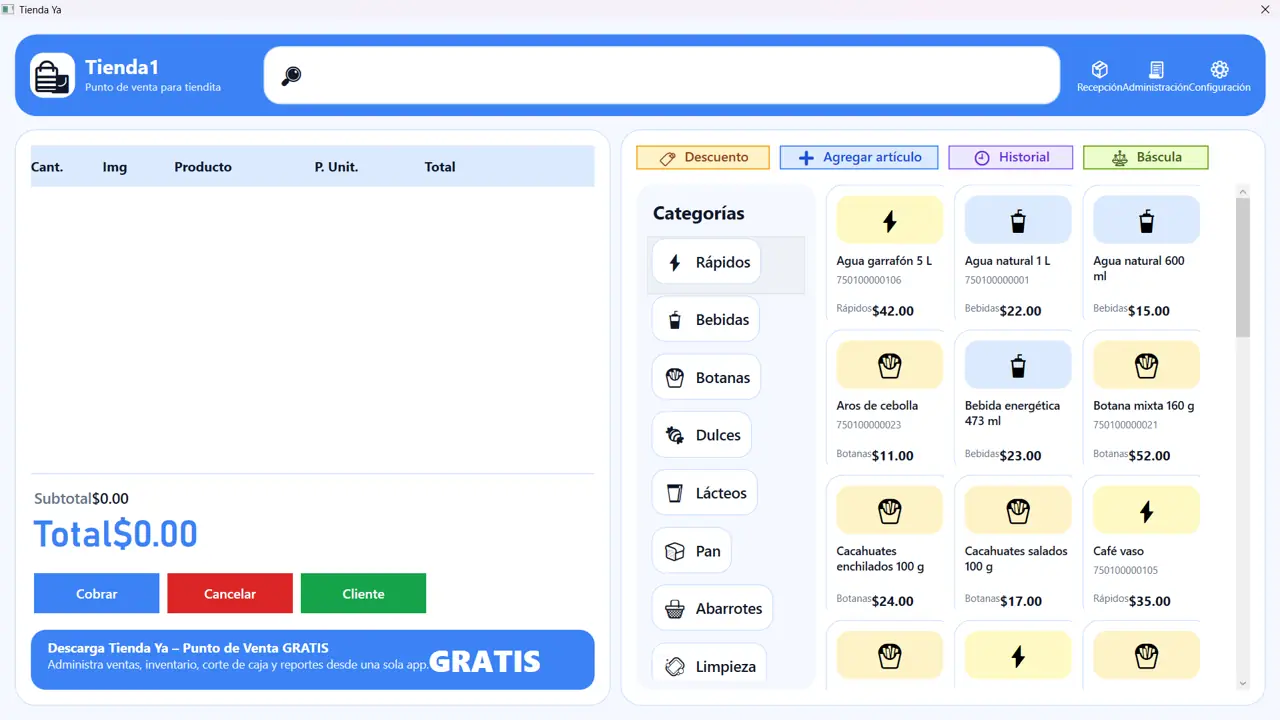Image resolution: width=1280 pixels, height=720 pixels.
Task: Close the Tienda Ya window
Action: click(x=1265, y=9)
